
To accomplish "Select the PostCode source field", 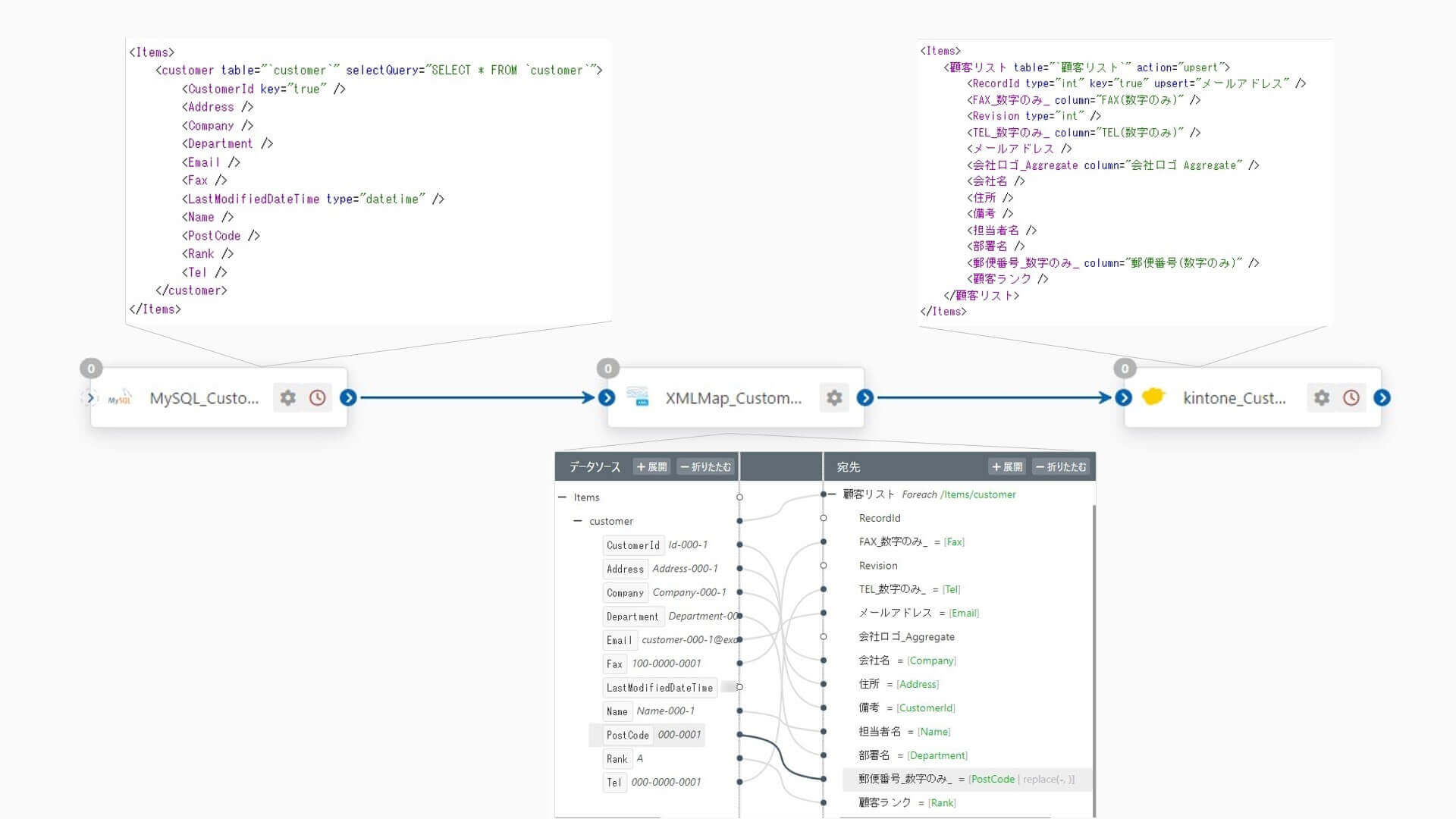I will pyautogui.click(x=627, y=735).
